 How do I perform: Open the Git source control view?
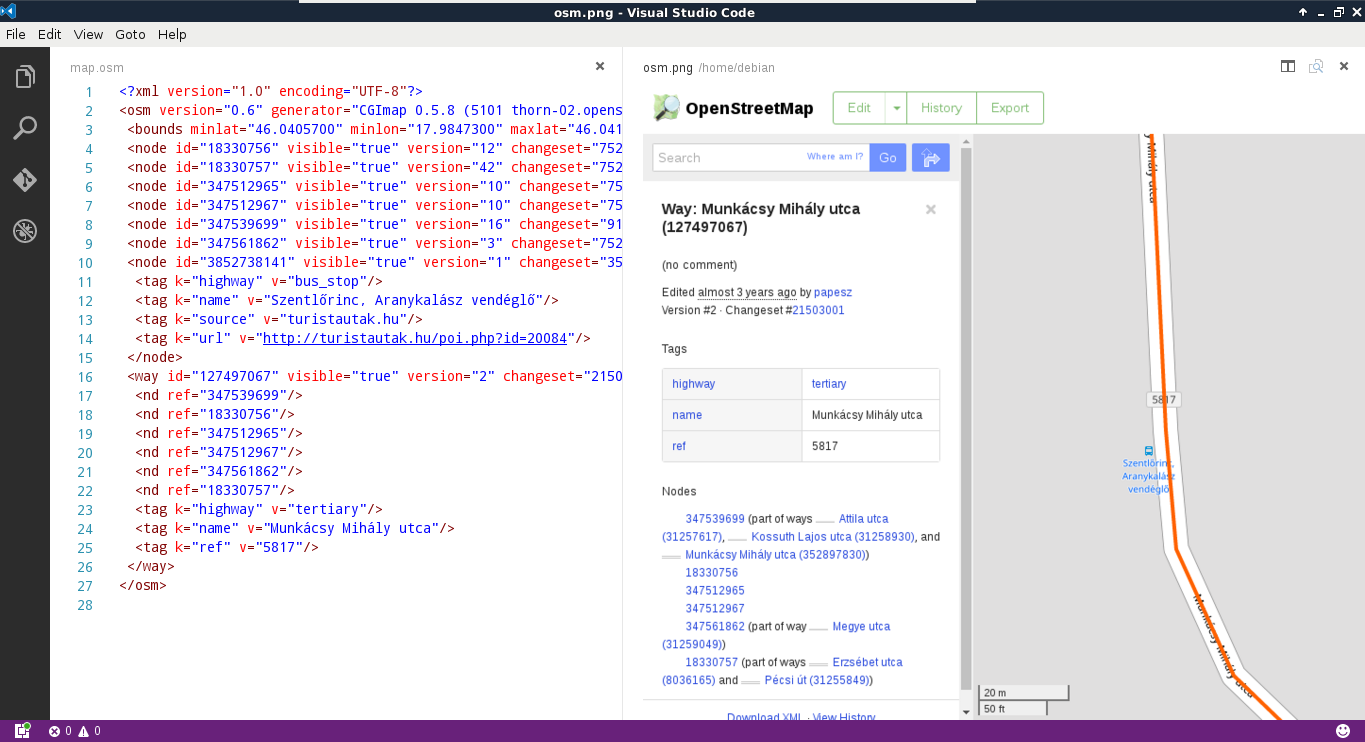coord(25,180)
